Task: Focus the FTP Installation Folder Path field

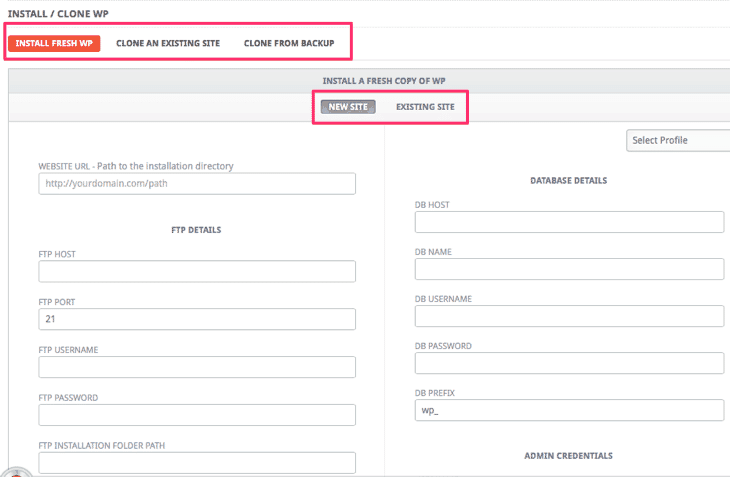Action: click(x=197, y=463)
